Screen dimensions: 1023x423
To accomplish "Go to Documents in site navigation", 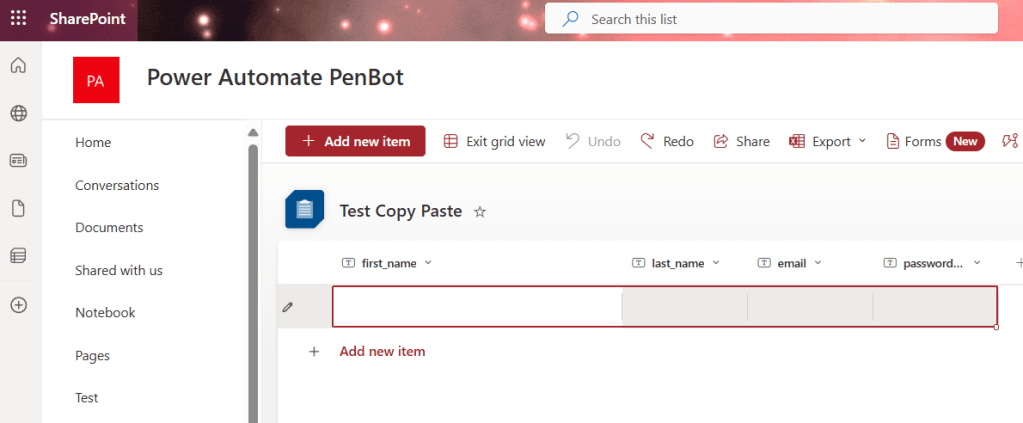I will (109, 227).
